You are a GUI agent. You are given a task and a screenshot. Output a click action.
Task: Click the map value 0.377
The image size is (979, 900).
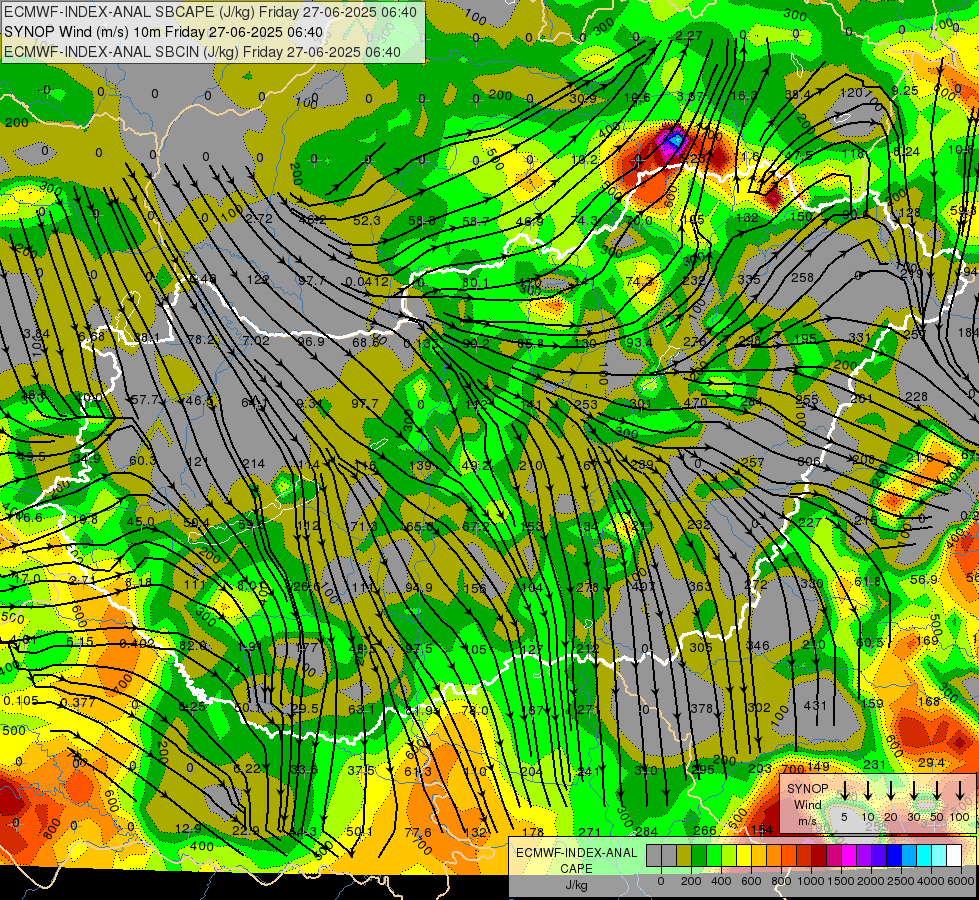point(78,703)
